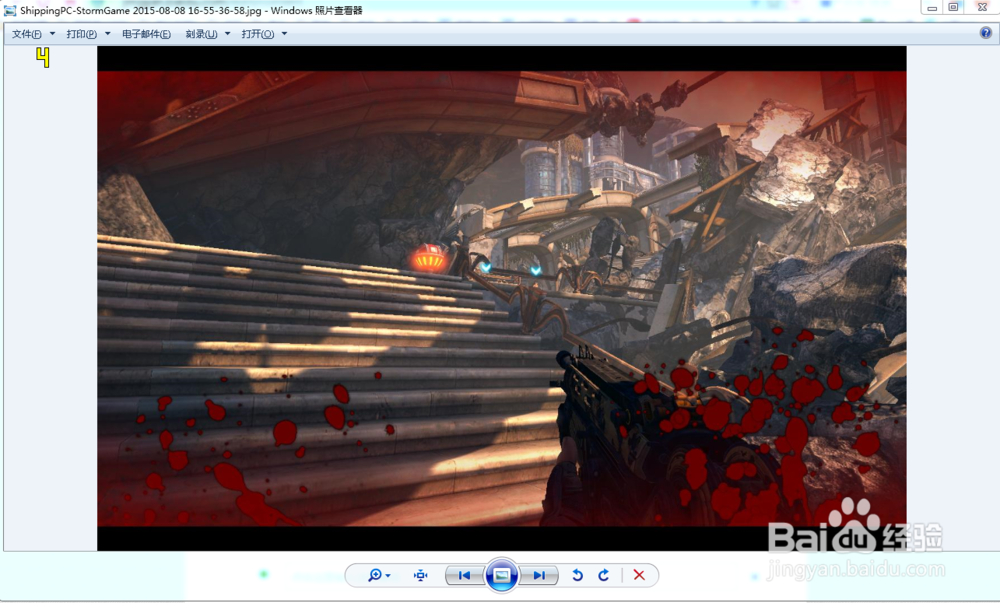Go to the previous photo
The image size is (1000, 603).
click(x=464, y=576)
